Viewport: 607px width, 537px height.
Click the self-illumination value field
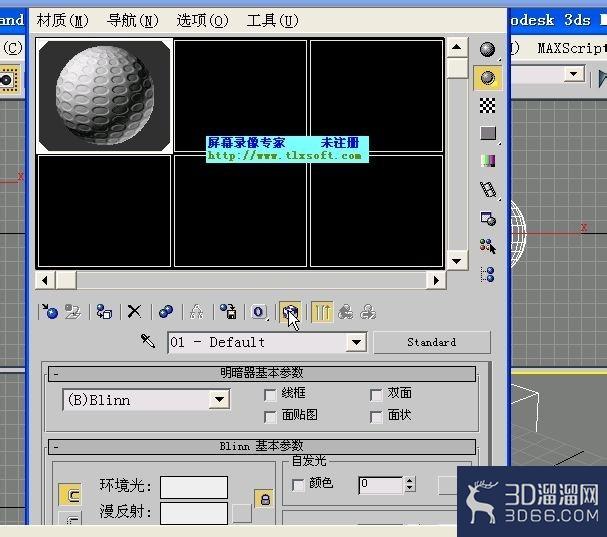381,485
